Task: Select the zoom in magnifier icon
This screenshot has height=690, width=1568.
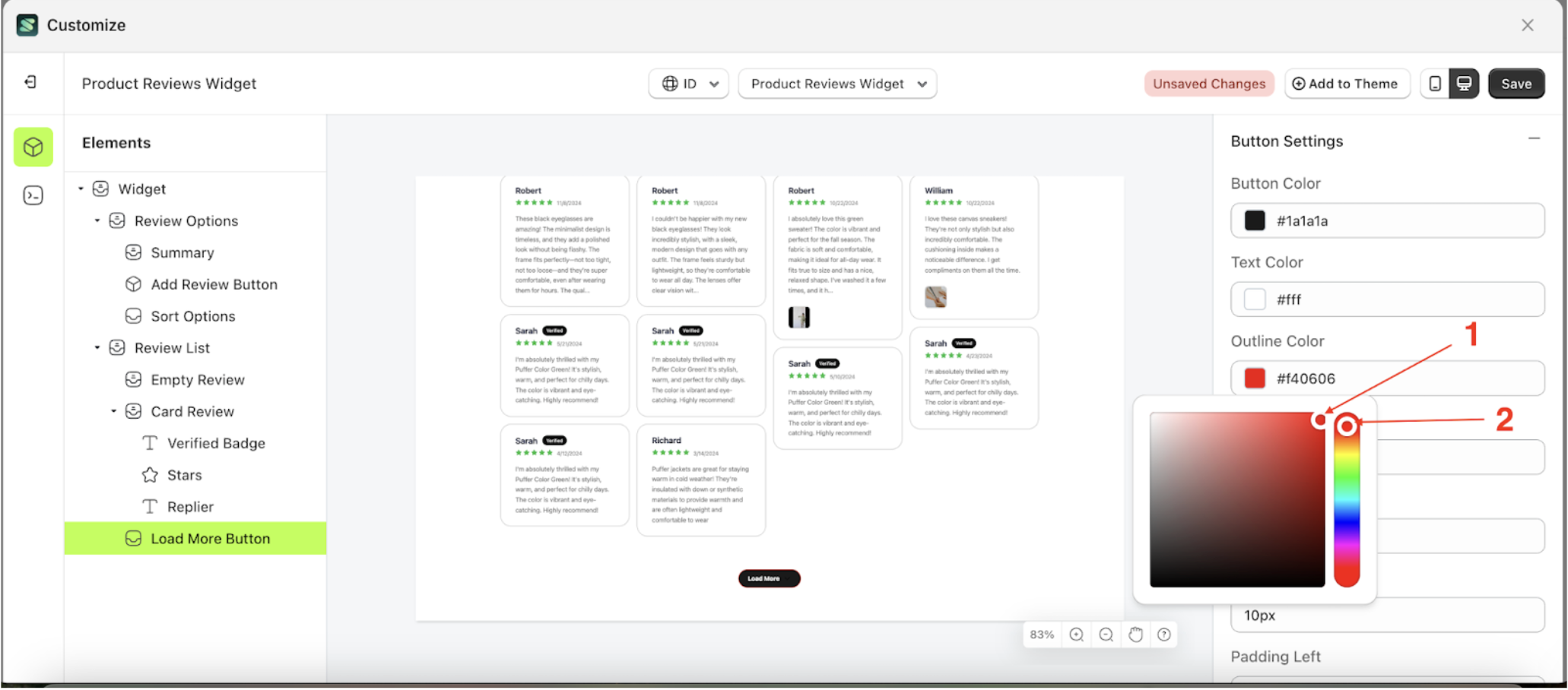Action: (1076, 635)
